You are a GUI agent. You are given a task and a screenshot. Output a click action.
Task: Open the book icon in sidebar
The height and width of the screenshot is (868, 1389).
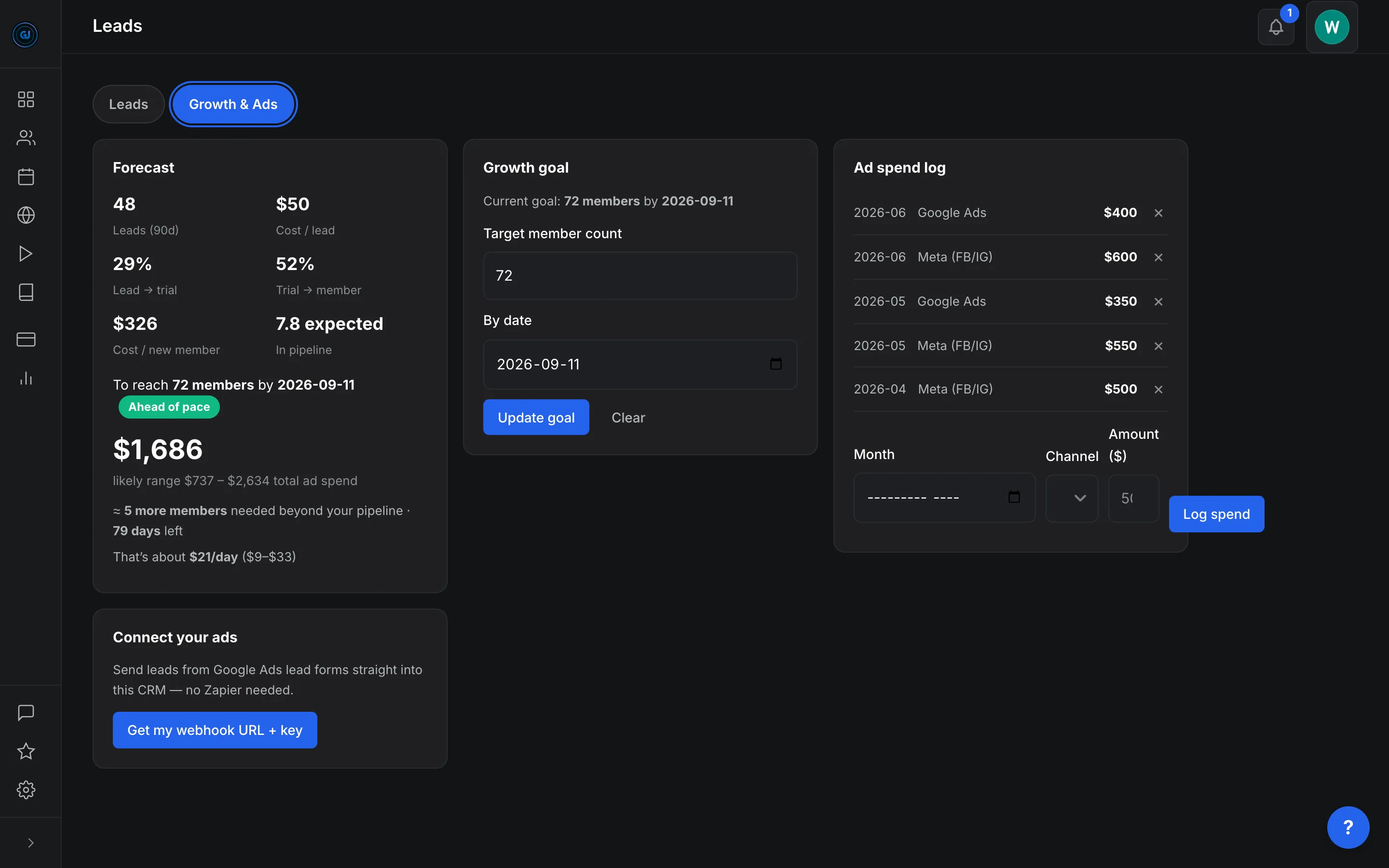(26, 292)
